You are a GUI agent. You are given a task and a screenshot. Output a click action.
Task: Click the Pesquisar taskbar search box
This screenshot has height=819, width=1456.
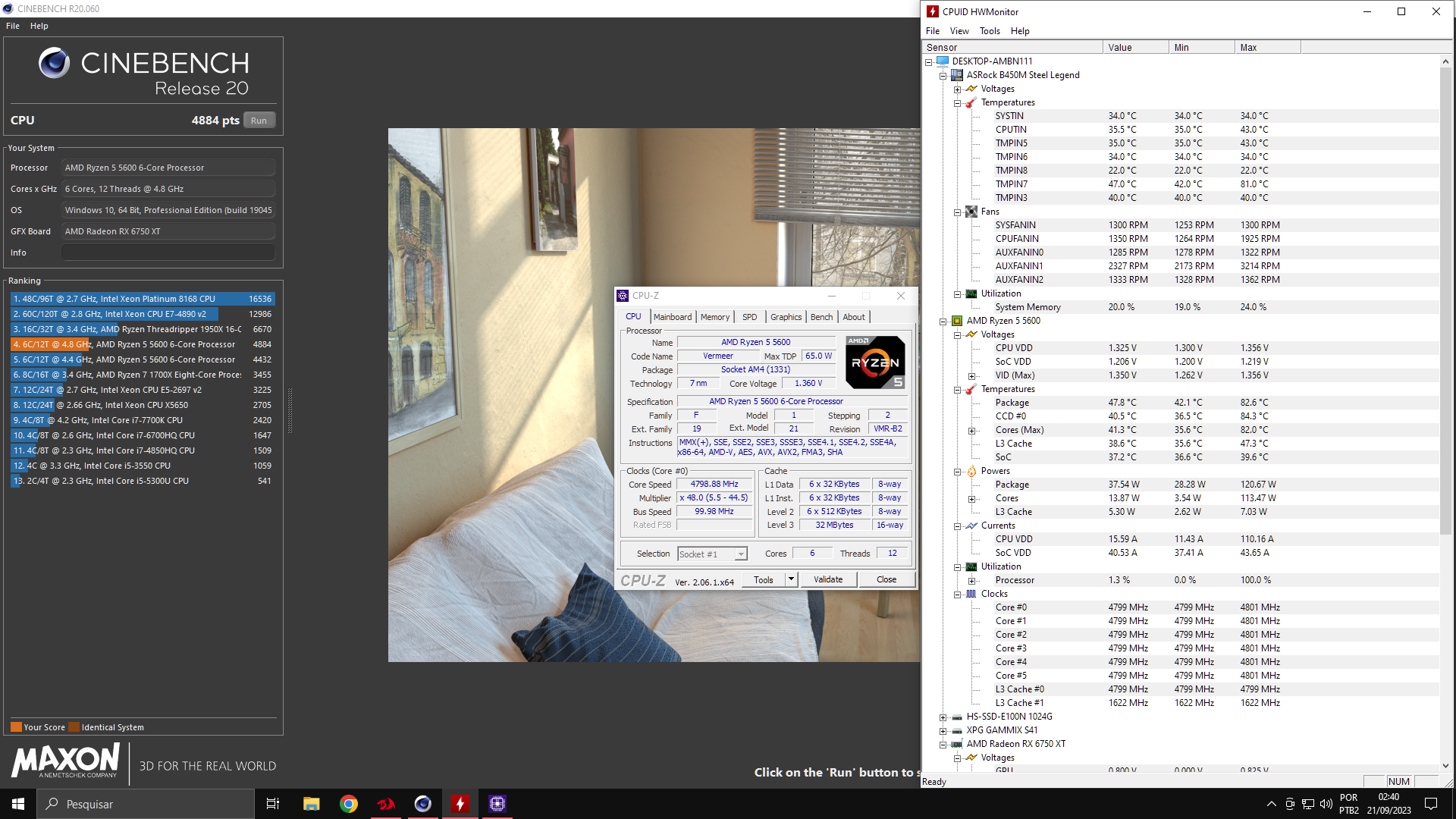[146, 804]
